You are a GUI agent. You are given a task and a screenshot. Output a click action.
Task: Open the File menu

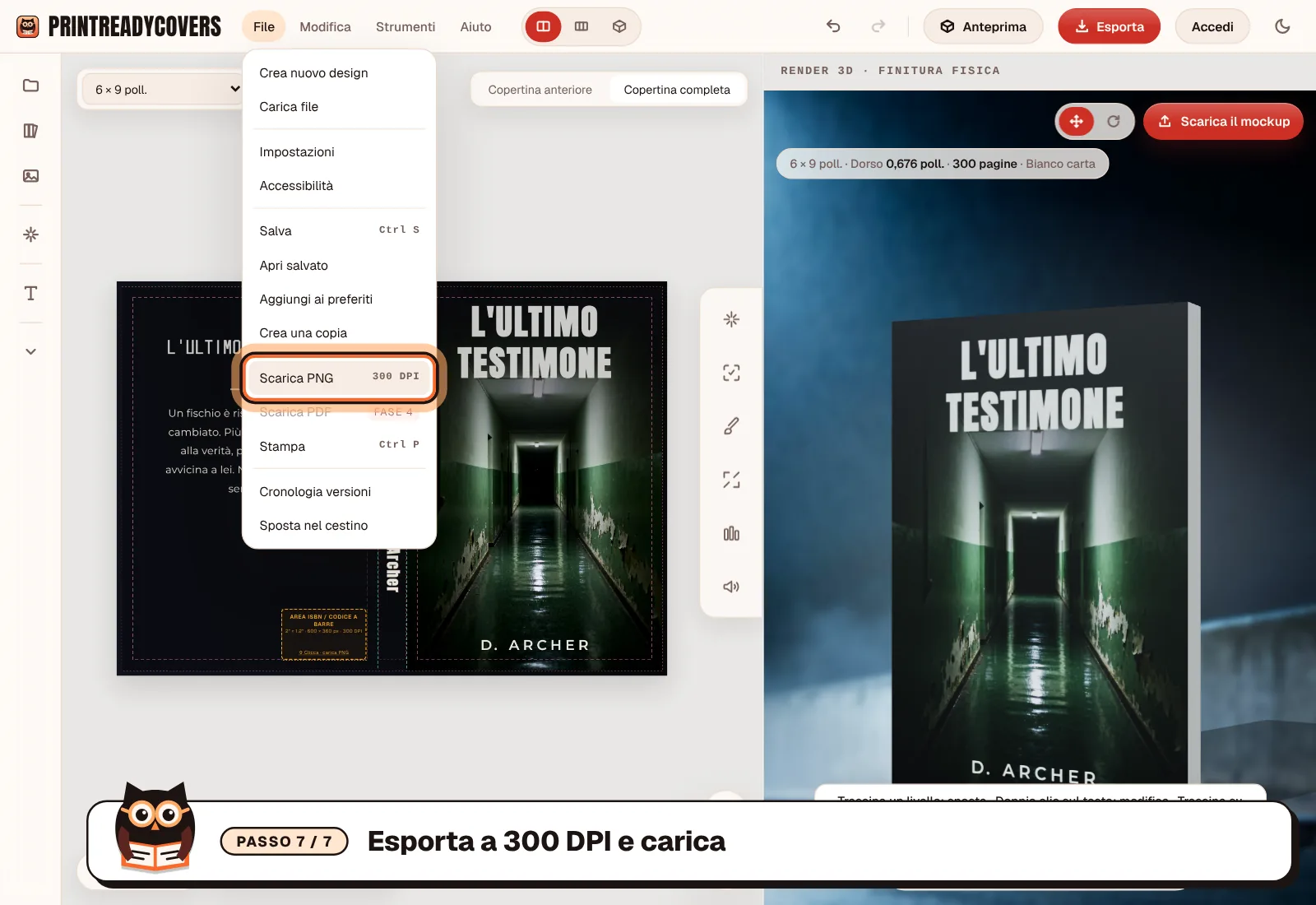click(264, 26)
